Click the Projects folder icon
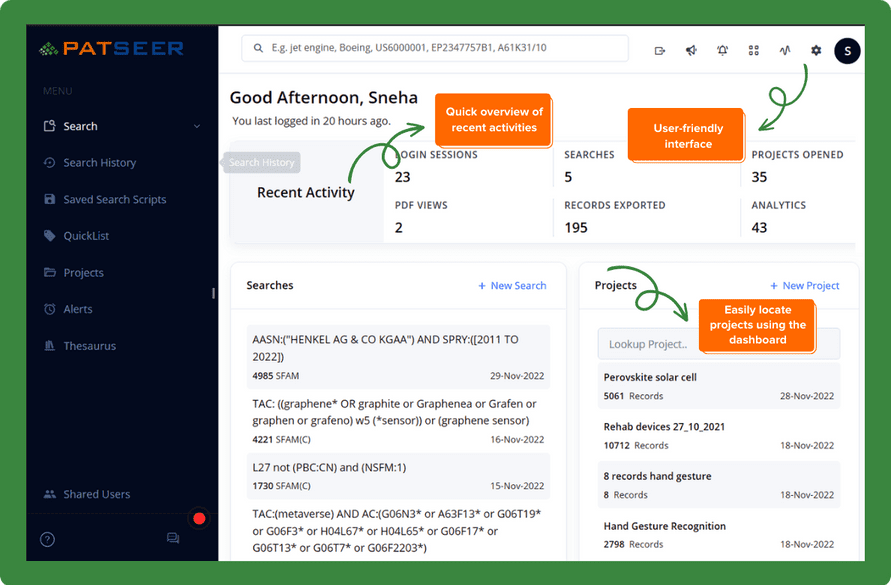The image size is (891, 585). [x=50, y=272]
